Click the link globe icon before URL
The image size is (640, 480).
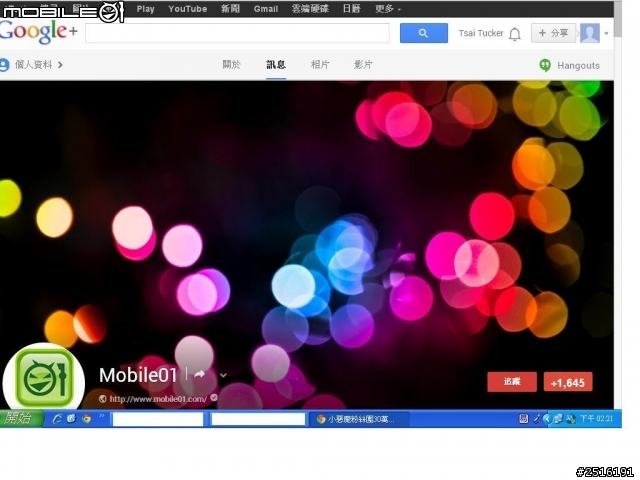102,399
